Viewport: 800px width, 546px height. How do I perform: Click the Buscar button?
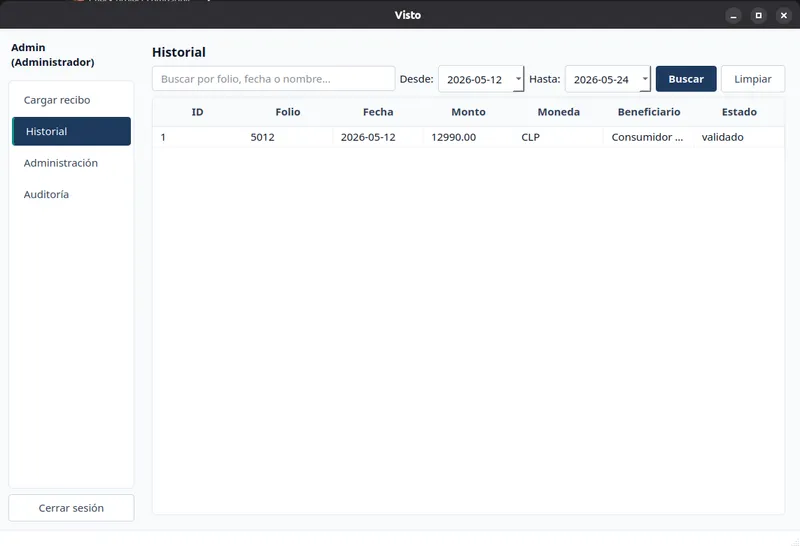(686, 79)
